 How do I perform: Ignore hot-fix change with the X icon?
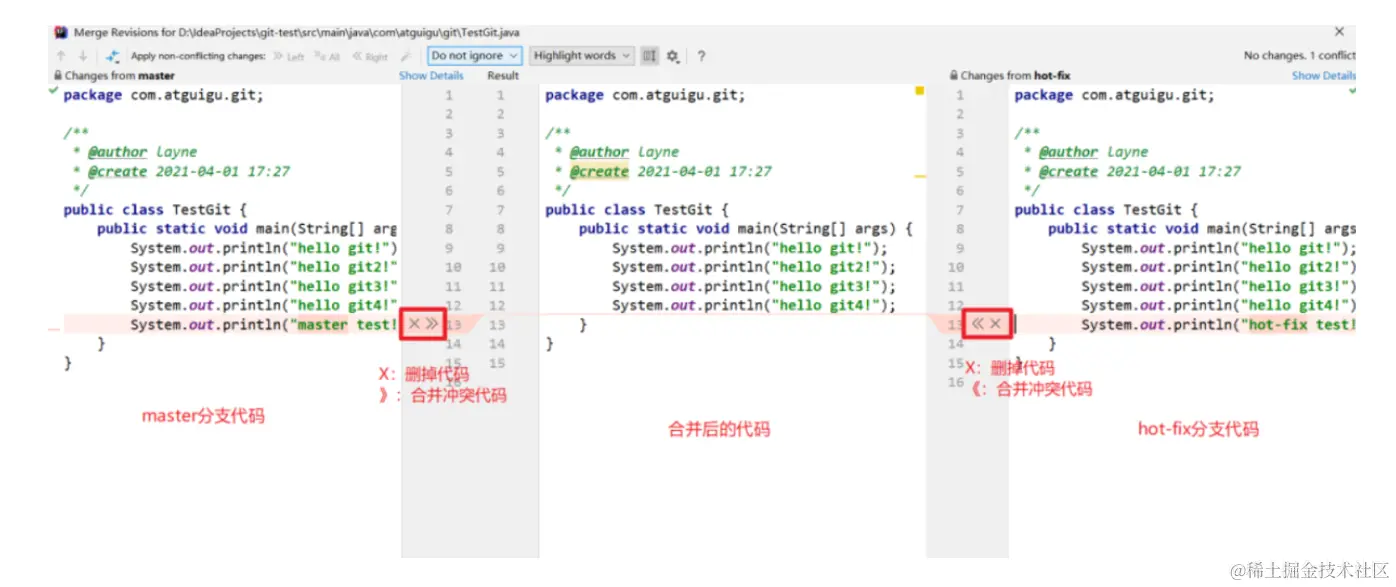click(x=995, y=324)
